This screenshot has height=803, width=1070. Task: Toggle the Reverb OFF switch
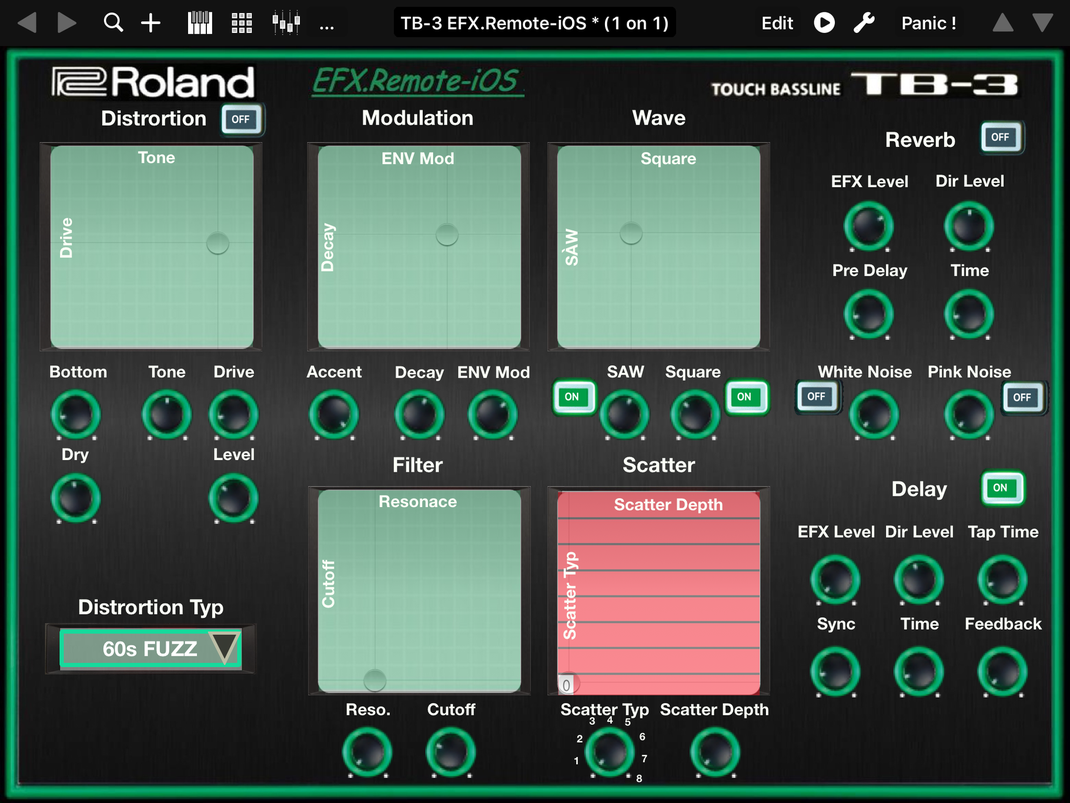coord(1000,137)
